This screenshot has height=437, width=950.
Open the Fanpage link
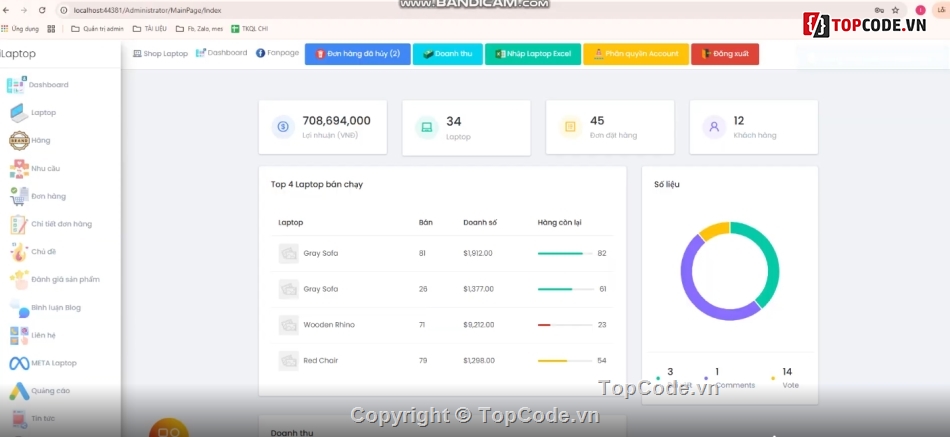tap(277, 53)
